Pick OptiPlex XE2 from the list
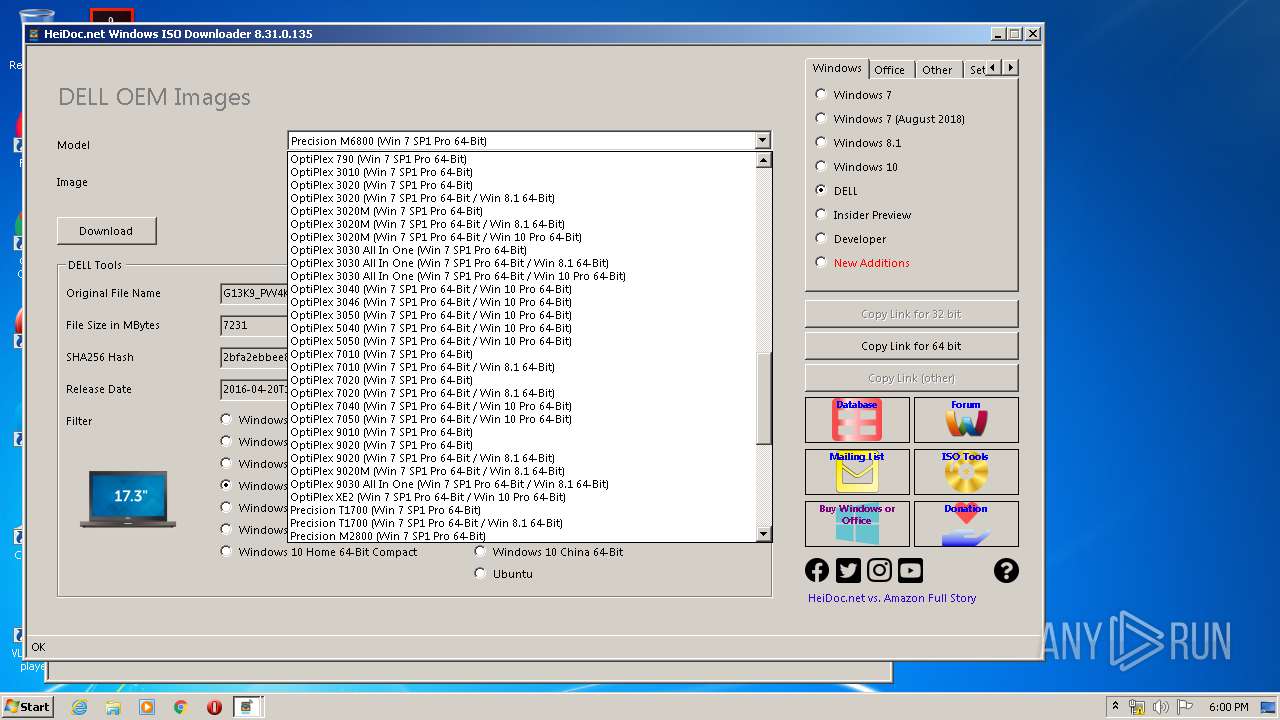This screenshot has height=720, width=1280. coord(521,497)
